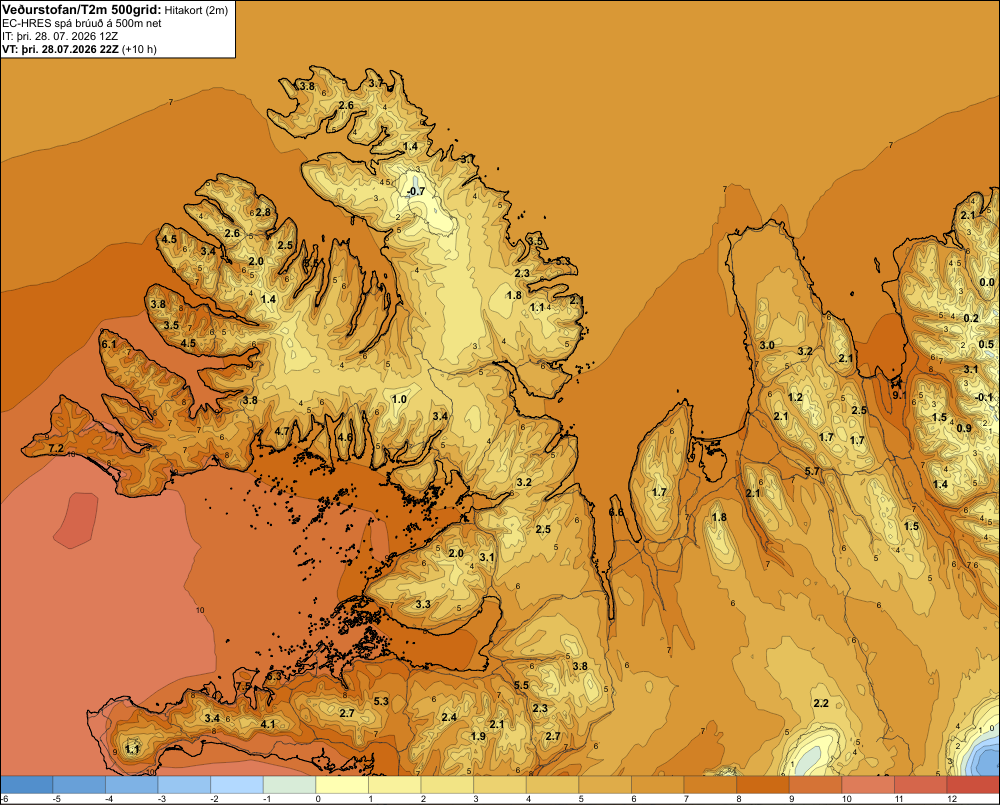Screen dimensions: 1000x805
Task: Click the '0.2' temperature value
Action: tap(971, 318)
